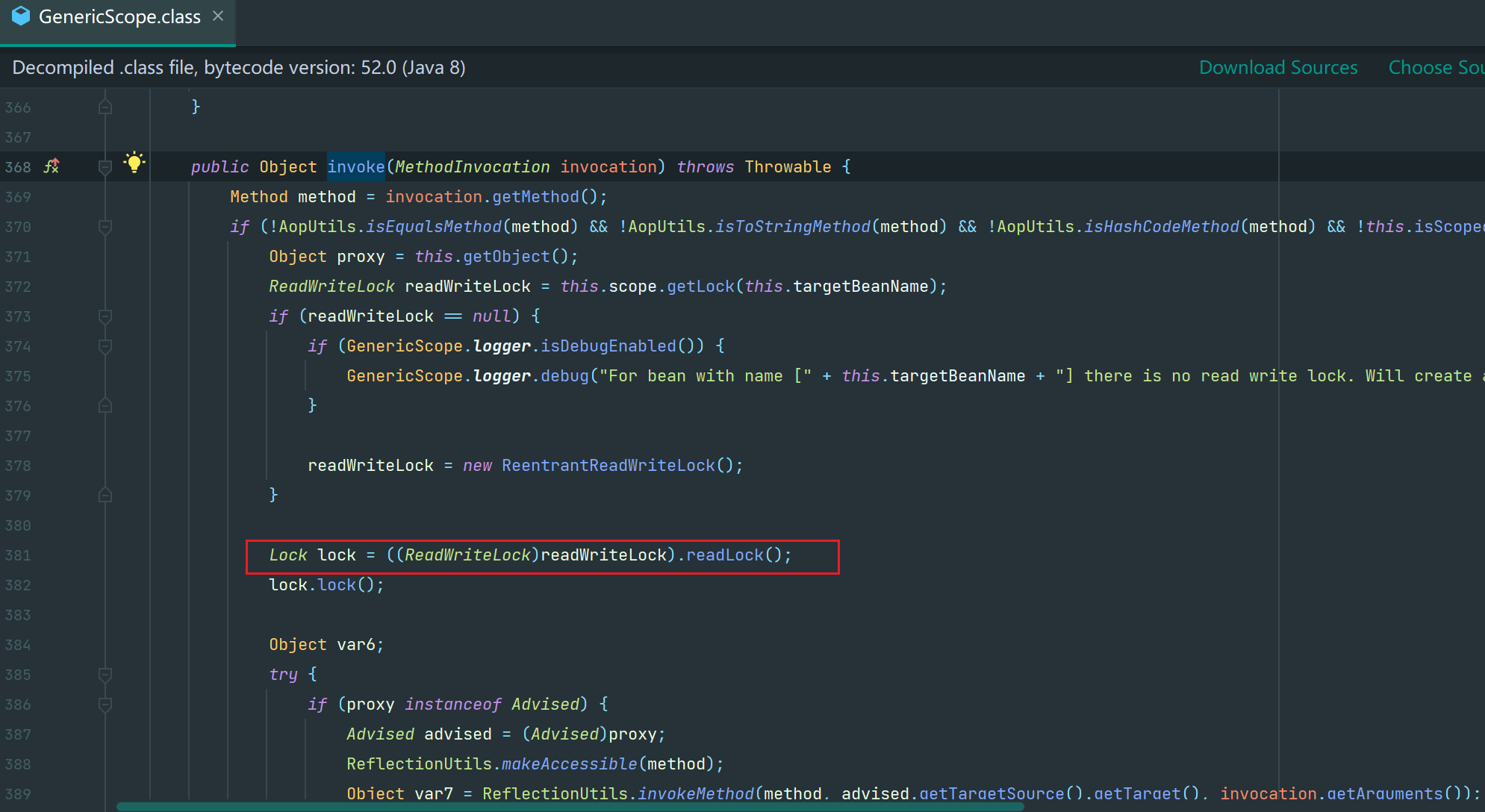The image size is (1485, 812).
Task: Click invokeMethod call on line 389
Action: pos(695,794)
